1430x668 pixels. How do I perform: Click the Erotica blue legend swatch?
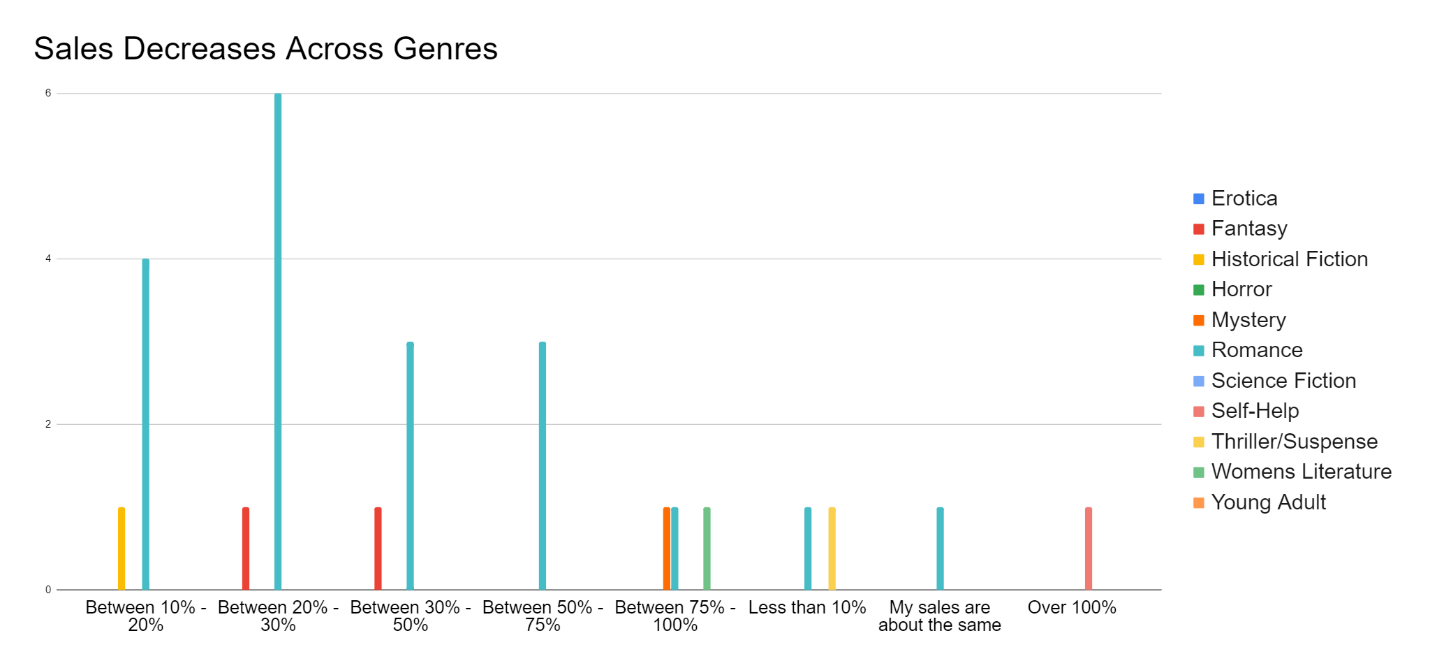click(1198, 198)
